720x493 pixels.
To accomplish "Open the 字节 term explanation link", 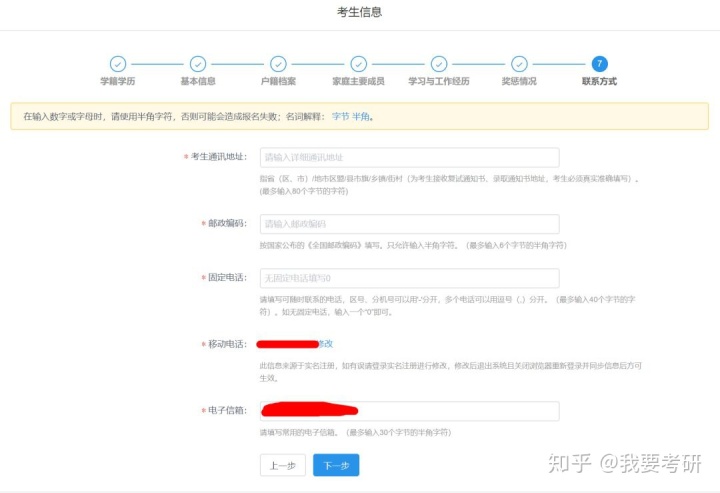I will 341,117.
